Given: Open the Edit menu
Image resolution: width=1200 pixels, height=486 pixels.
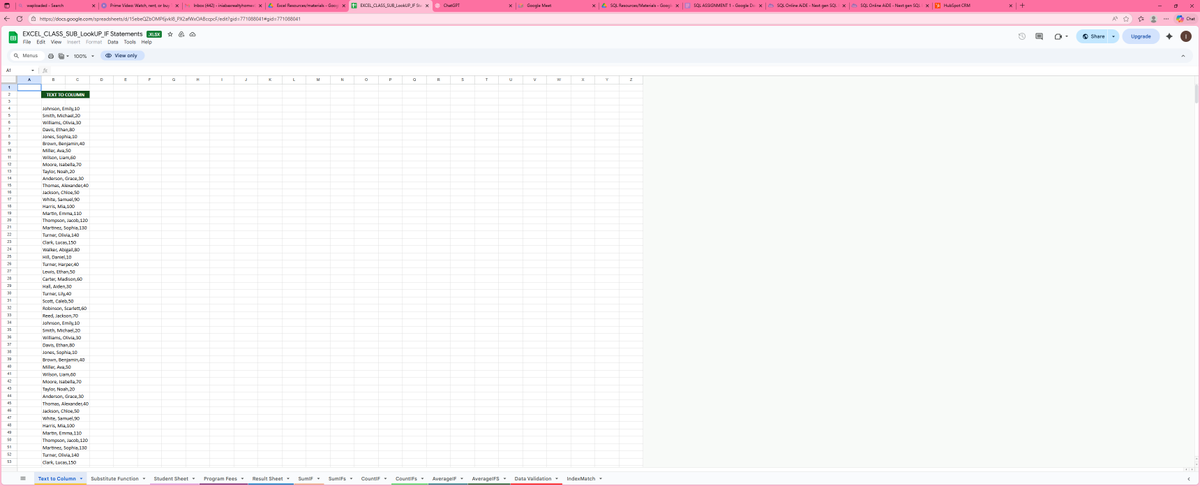Looking at the screenshot, I should pyautogui.click(x=41, y=42).
